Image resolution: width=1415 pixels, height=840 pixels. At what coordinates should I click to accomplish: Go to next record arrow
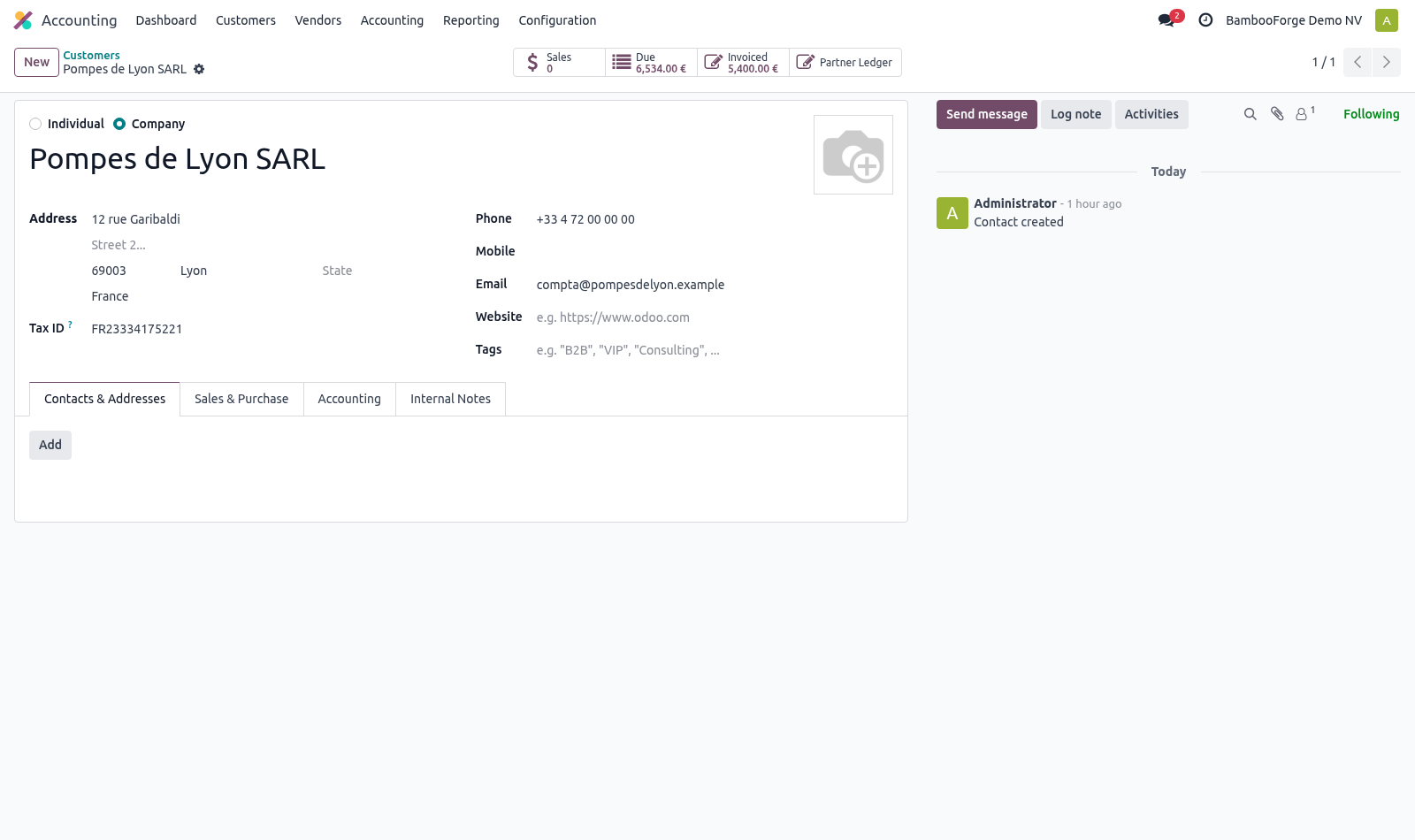coord(1387,62)
